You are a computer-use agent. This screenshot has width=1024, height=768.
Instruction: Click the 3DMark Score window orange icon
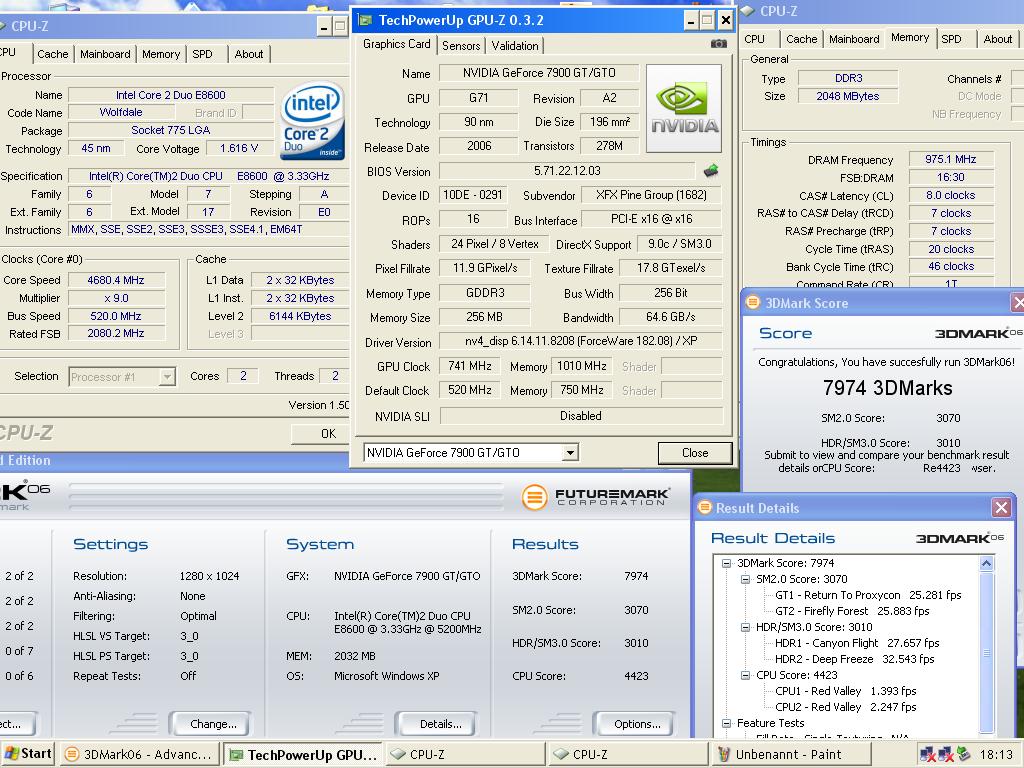[753, 302]
